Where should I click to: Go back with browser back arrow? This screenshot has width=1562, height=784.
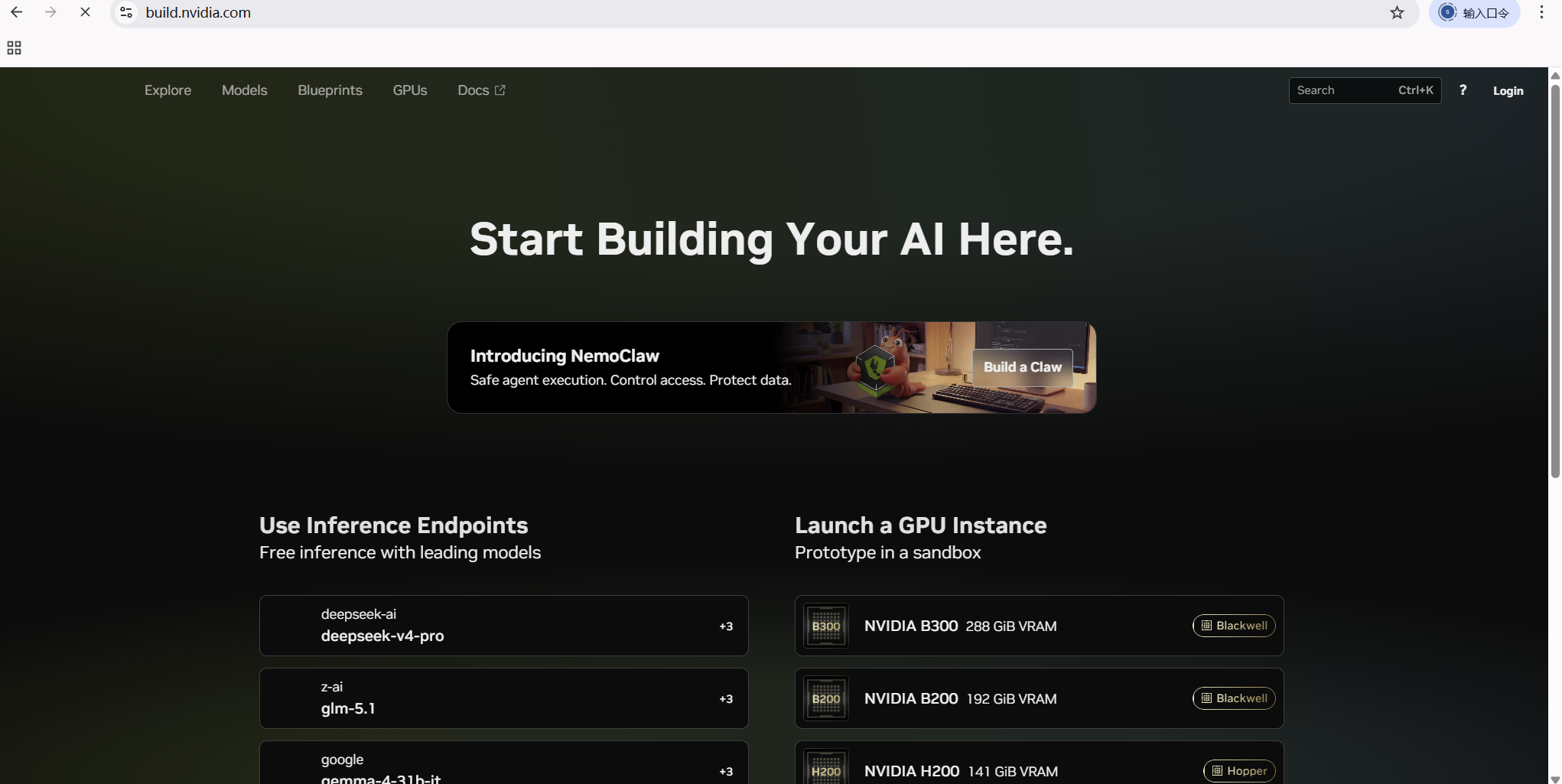[x=16, y=12]
